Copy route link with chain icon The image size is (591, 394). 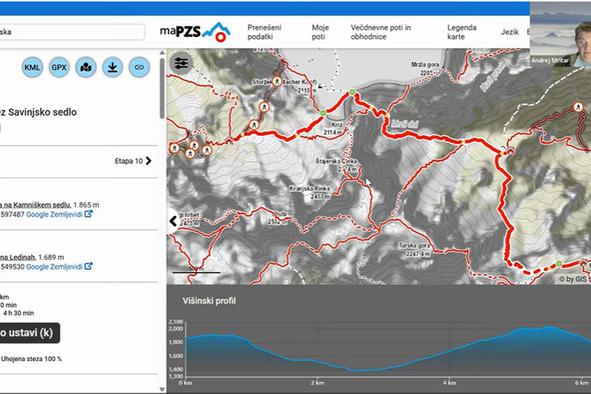139,67
